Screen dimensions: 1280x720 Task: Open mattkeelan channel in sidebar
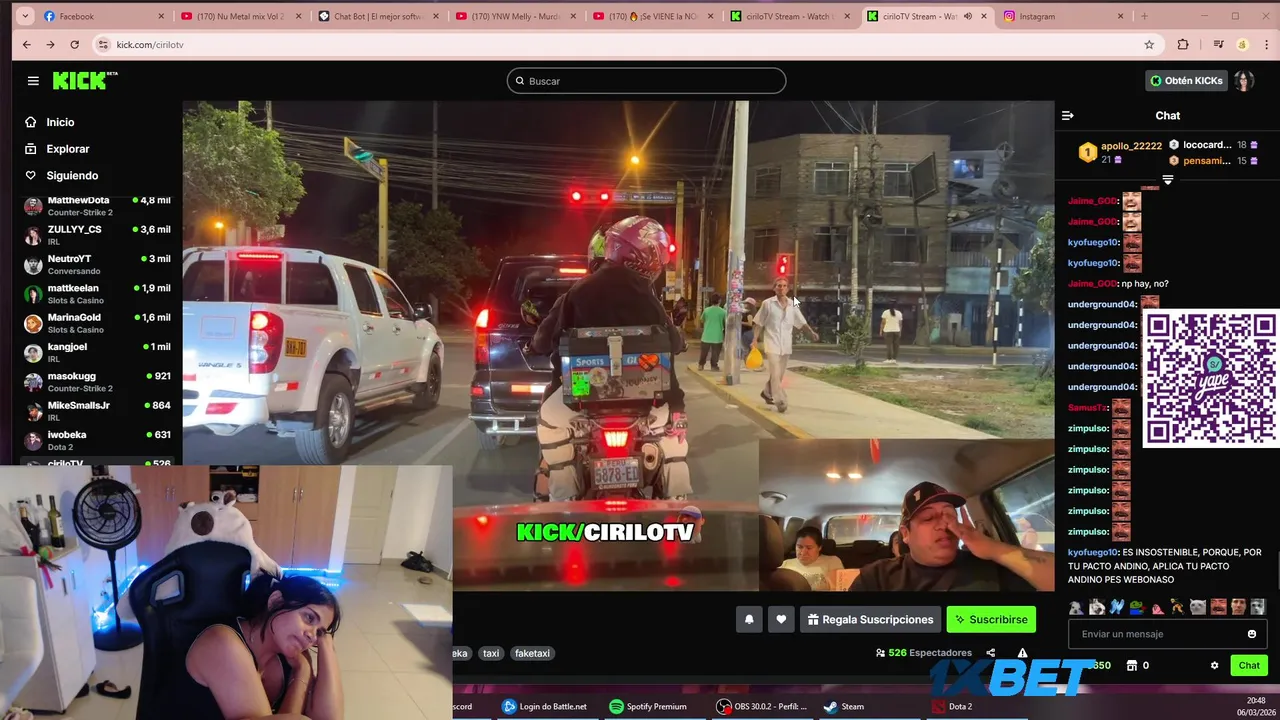pos(98,293)
